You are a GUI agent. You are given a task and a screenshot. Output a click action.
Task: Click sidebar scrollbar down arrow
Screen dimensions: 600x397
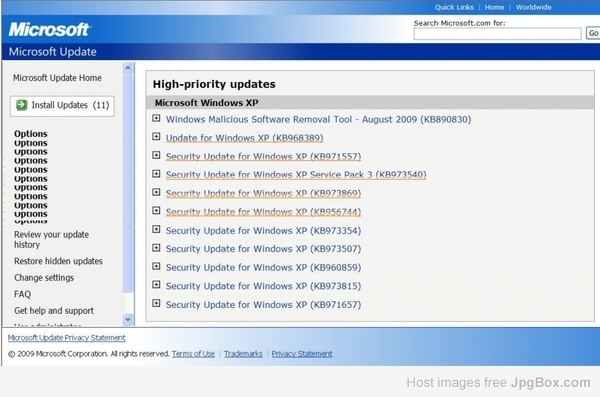coord(128,319)
